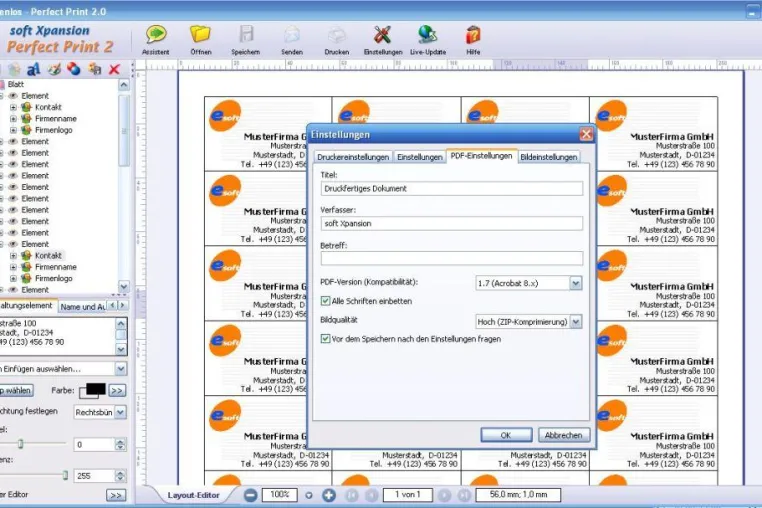Select the 'Blatt' root tree item
This screenshot has width=762, height=508.
click(x=16, y=84)
